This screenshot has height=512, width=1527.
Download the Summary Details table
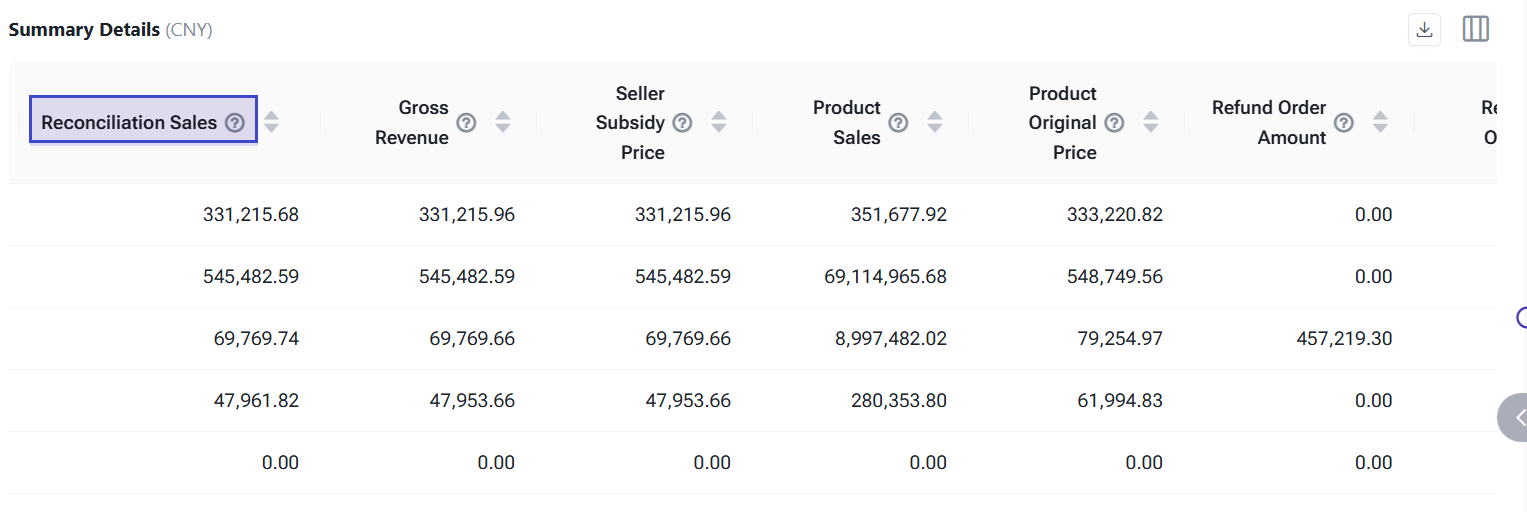tap(1424, 30)
